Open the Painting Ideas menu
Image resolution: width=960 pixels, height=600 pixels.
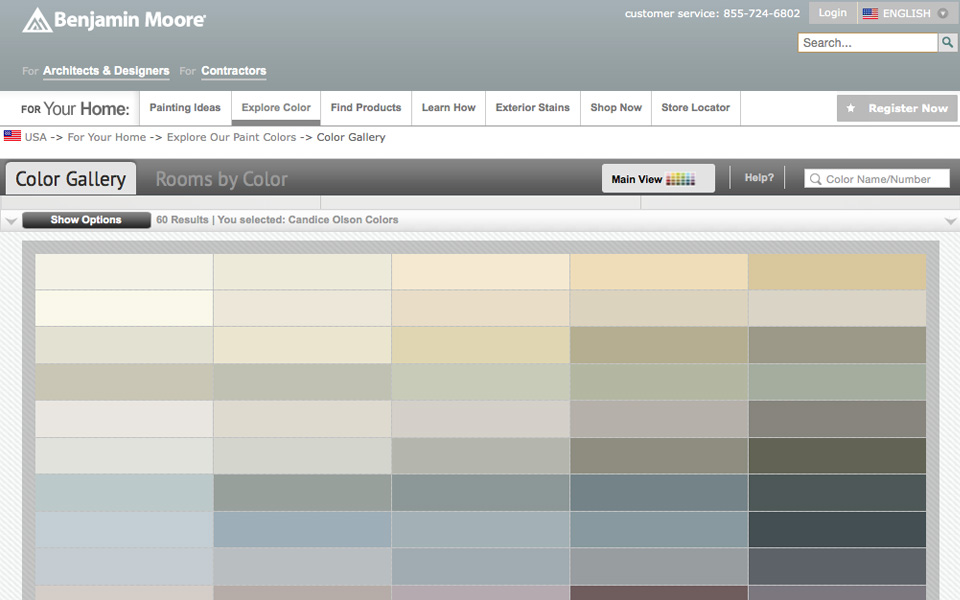(x=185, y=108)
